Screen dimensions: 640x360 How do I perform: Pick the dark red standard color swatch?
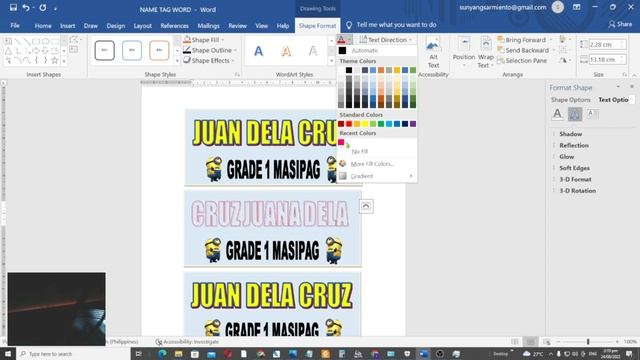(341, 124)
